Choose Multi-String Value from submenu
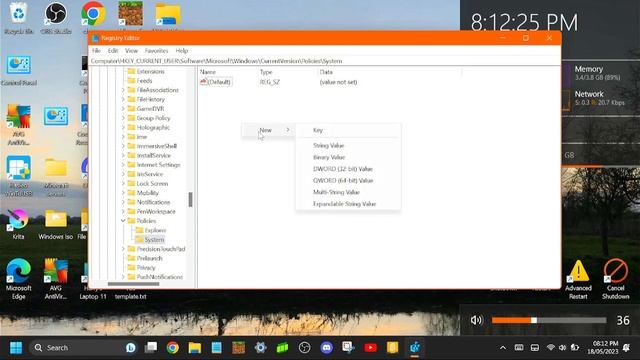The width and height of the screenshot is (640, 360). (x=348, y=192)
